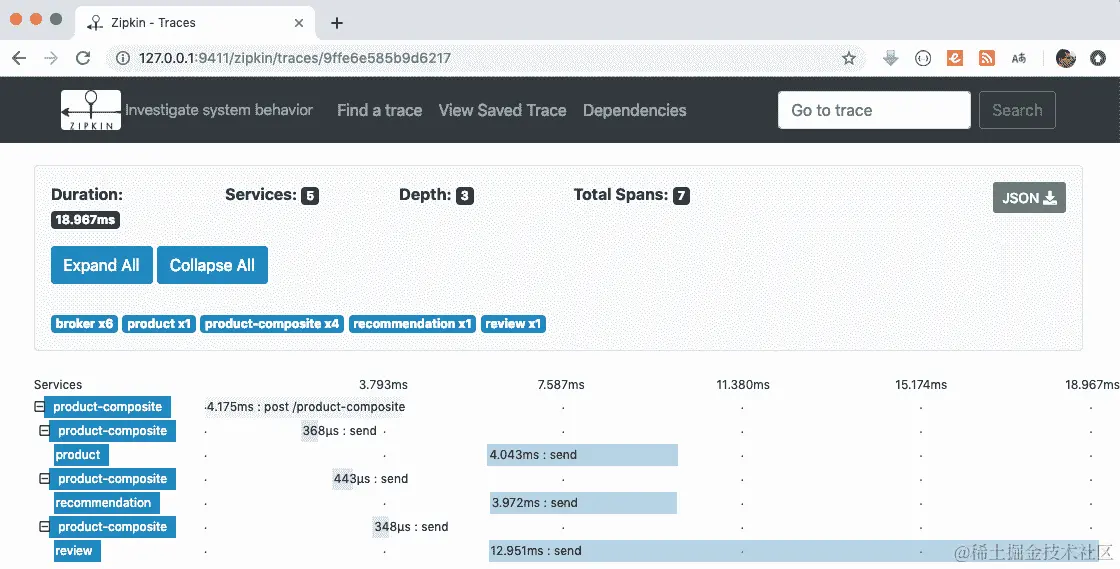The width and height of the screenshot is (1120, 569).
Task: Download trace with JSON button
Action: [1029, 198]
